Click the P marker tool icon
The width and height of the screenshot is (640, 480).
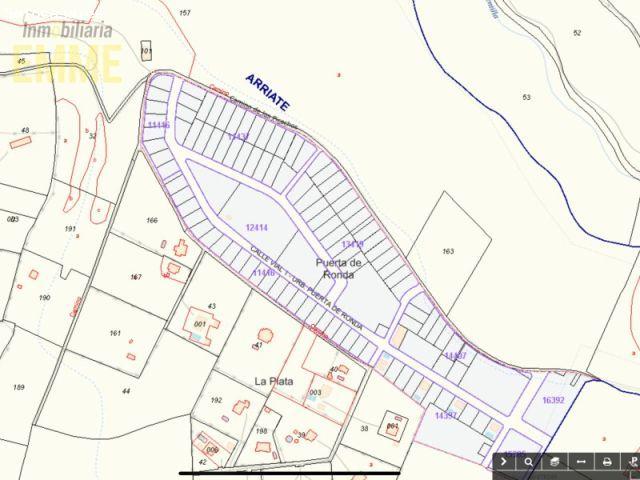[x=631, y=462]
